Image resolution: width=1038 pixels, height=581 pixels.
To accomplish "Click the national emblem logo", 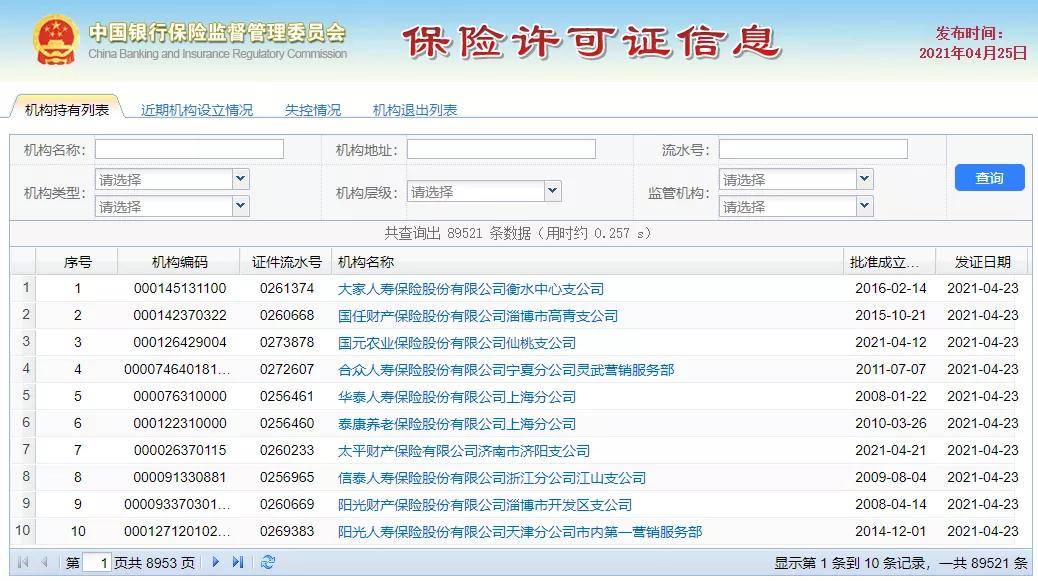I will click(56, 40).
